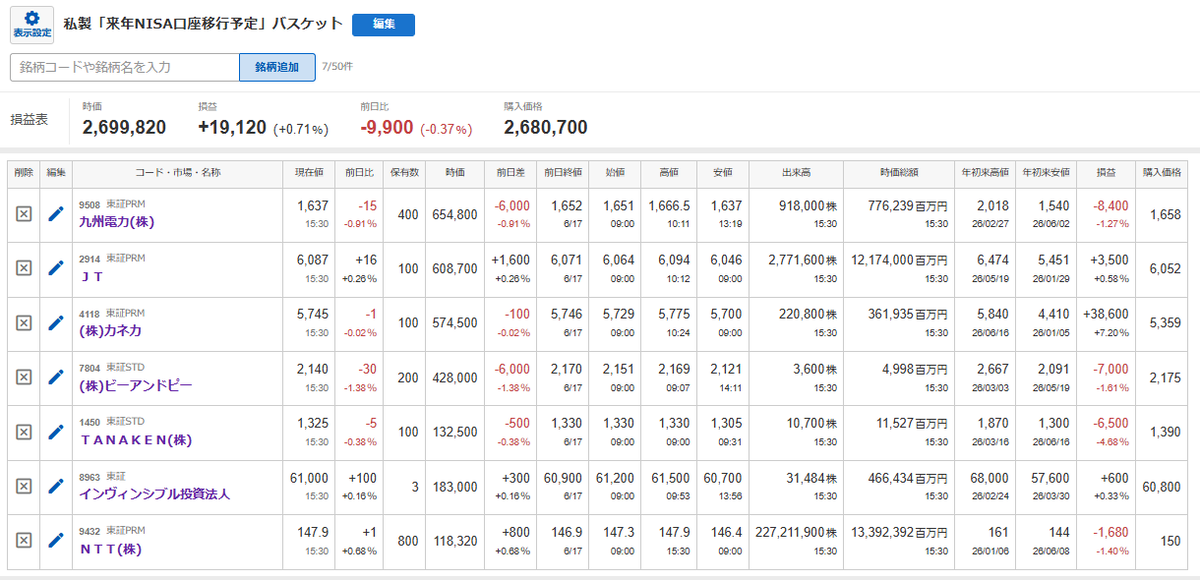Click the コード・市場・名称 column header
This screenshot has width=1200, height=580.
pyautogui.click(x=177, y=173)
